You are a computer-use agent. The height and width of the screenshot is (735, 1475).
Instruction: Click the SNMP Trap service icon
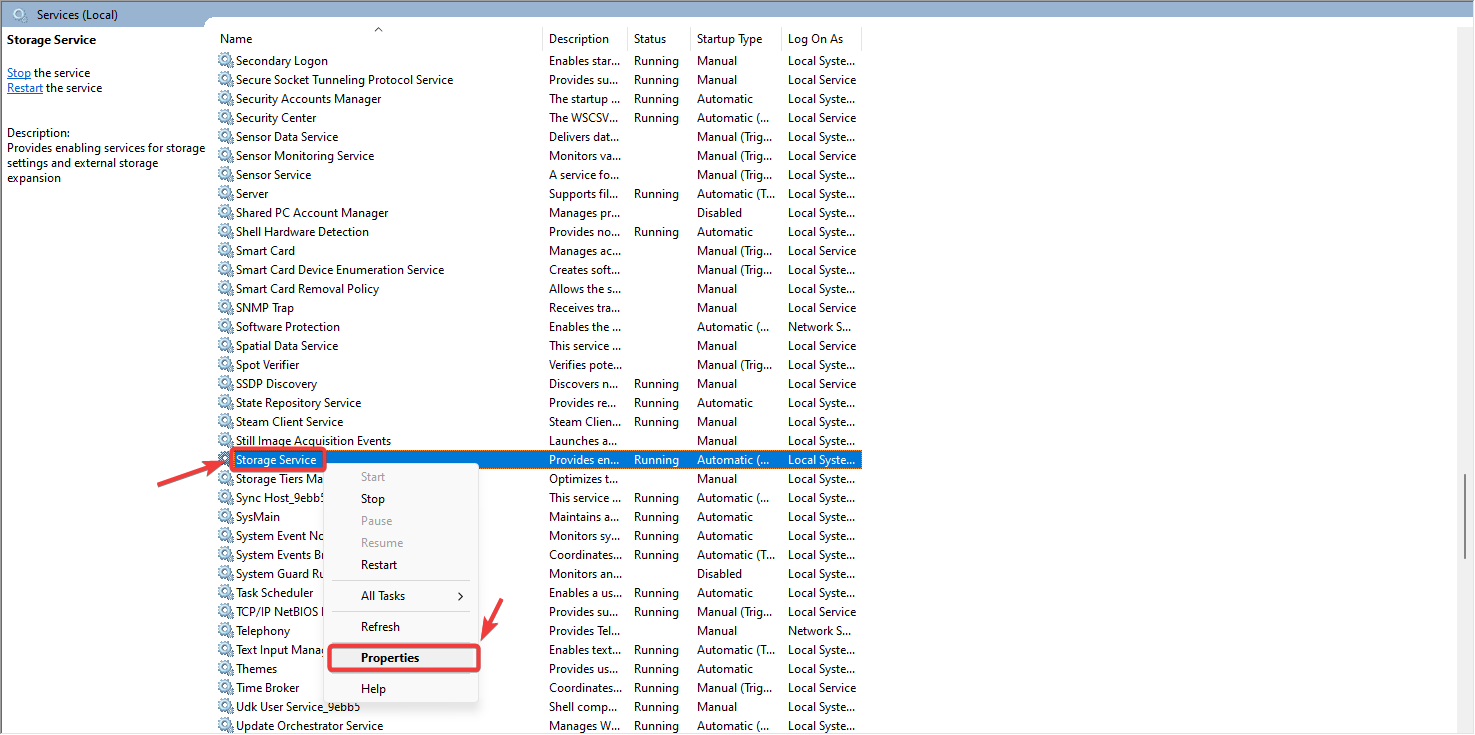click(x=226, y=308)
